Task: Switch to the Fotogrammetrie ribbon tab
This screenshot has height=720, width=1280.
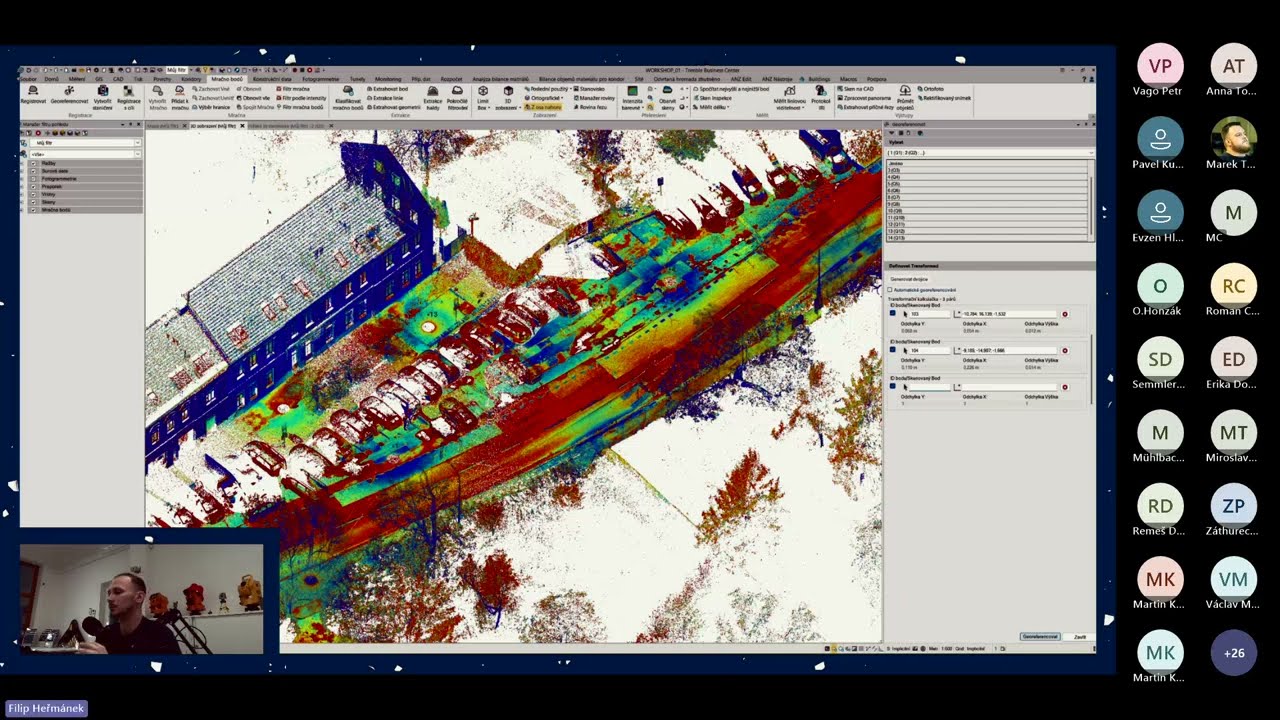Action: 321,79
